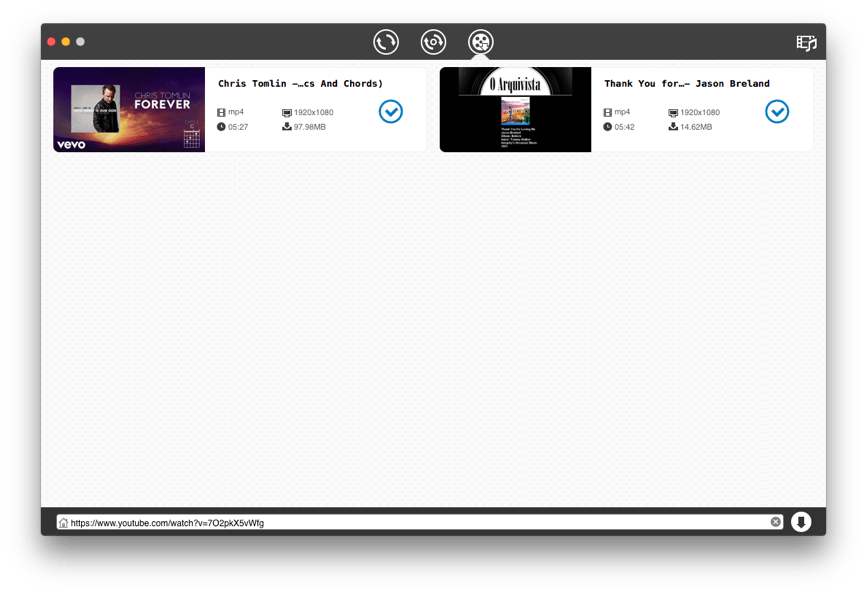Click the checkmark for Thank You for… Jason Breland video
The width and height of the screenshot is (867, 594).
pyautogui.click(x=777, y=112)
